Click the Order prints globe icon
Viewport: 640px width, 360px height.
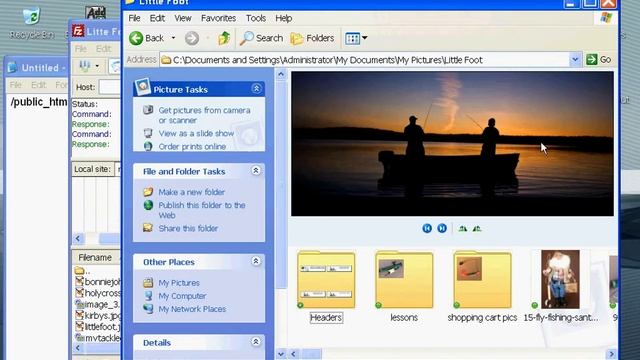coord(148,146)
